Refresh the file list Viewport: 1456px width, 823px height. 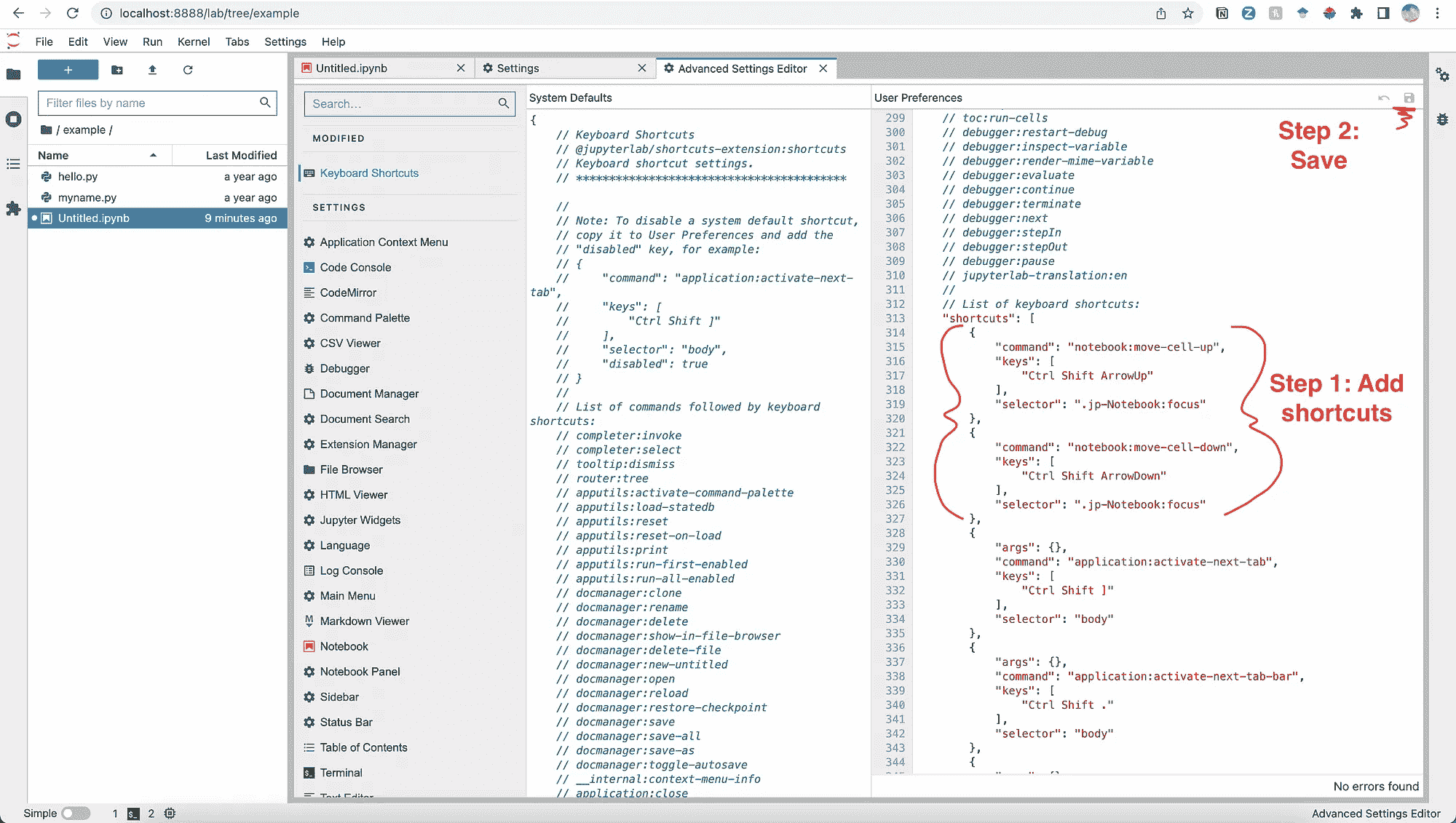(188, 70)
